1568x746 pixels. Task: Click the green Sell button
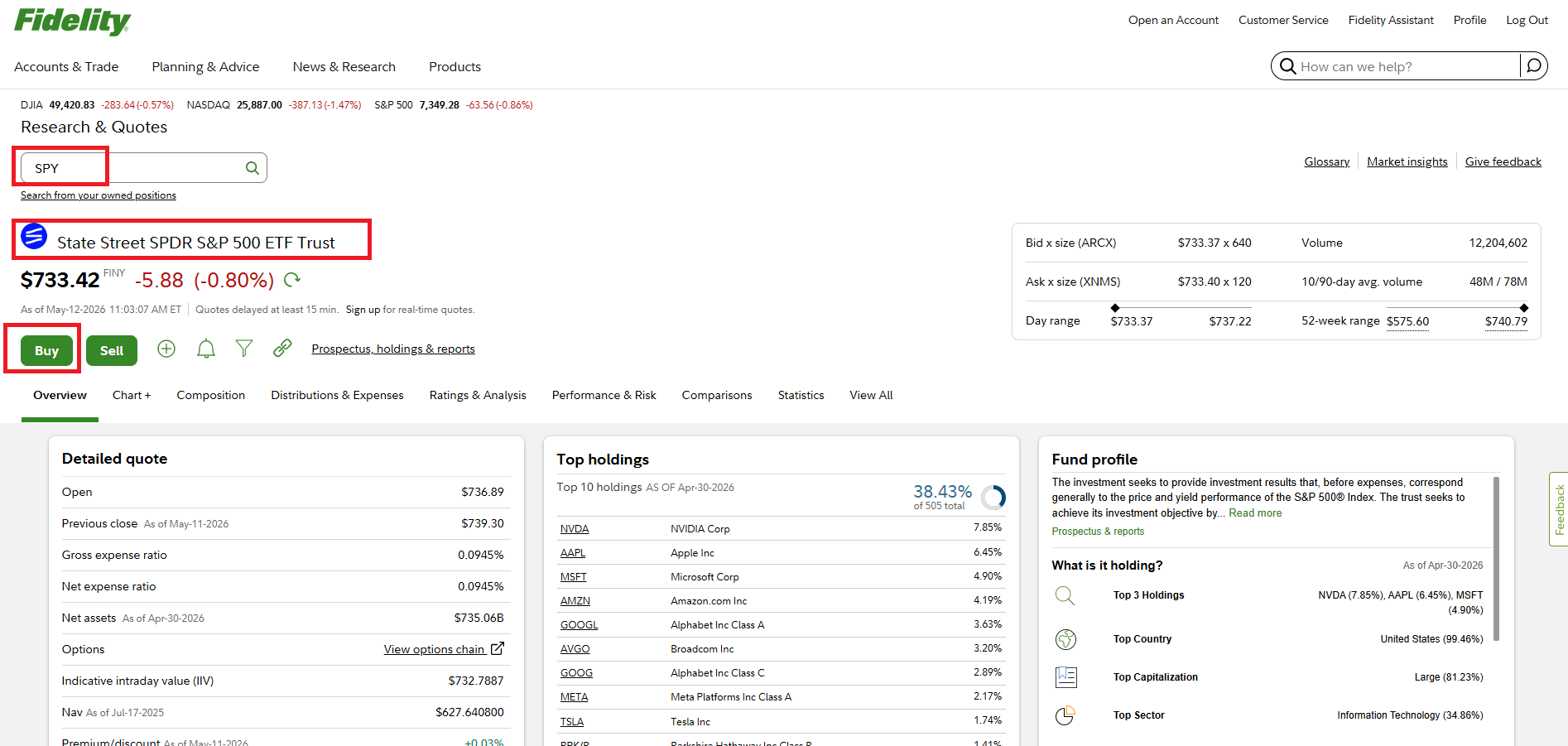click(112, 350)
